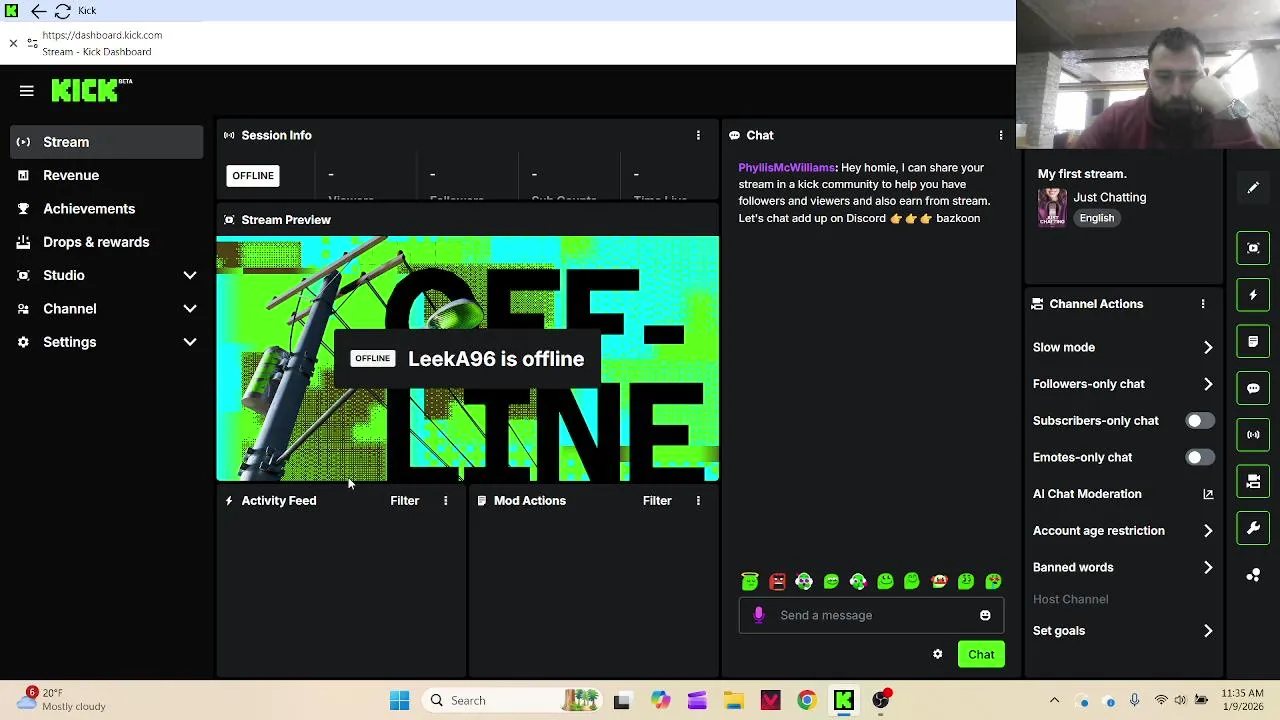
Task: Click the AI Chat Moderation external link icon
Action: [1208, 494]
